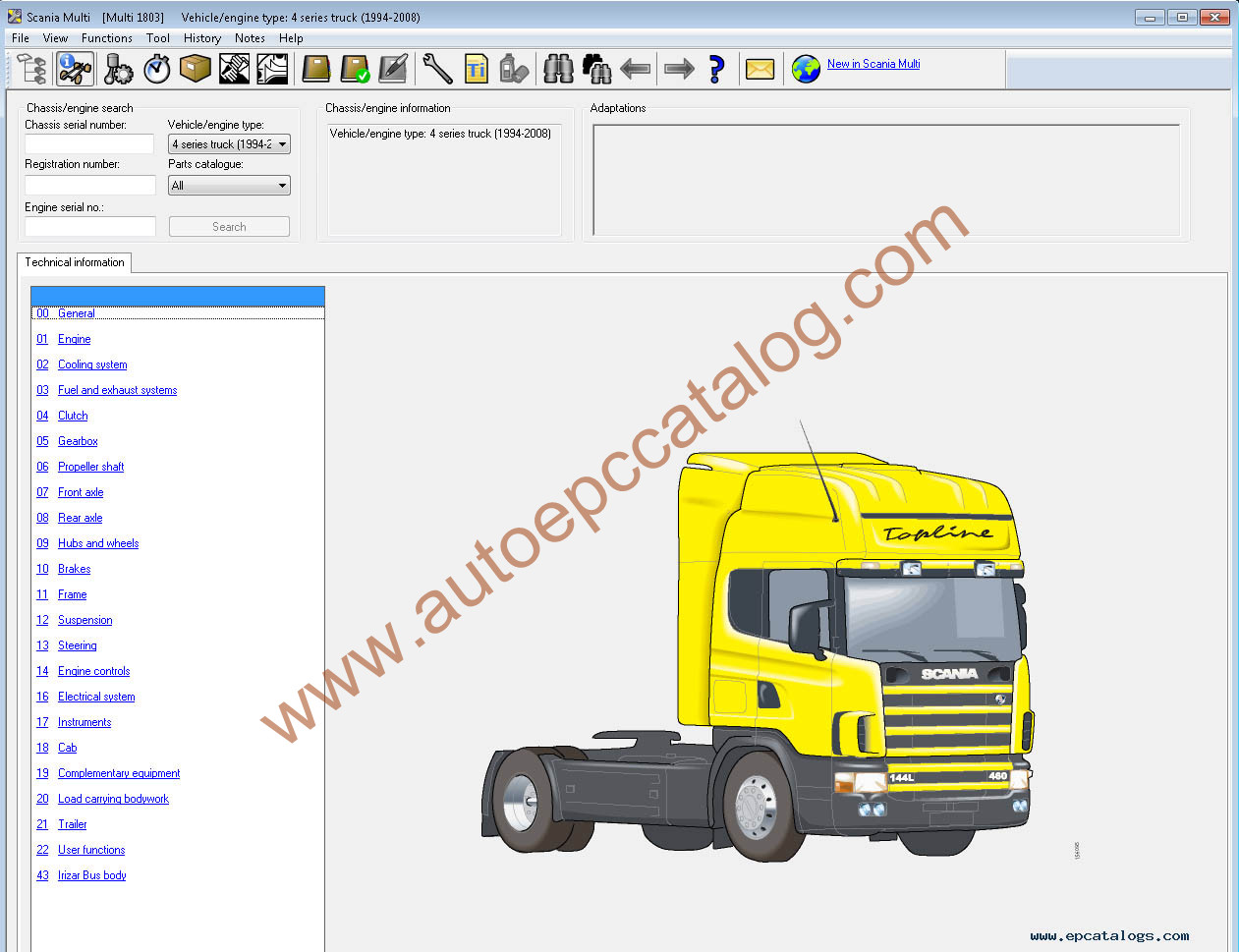1239x952 pixels.
Task: Select the globe icon in toolbar
Action: coord(806,69)
